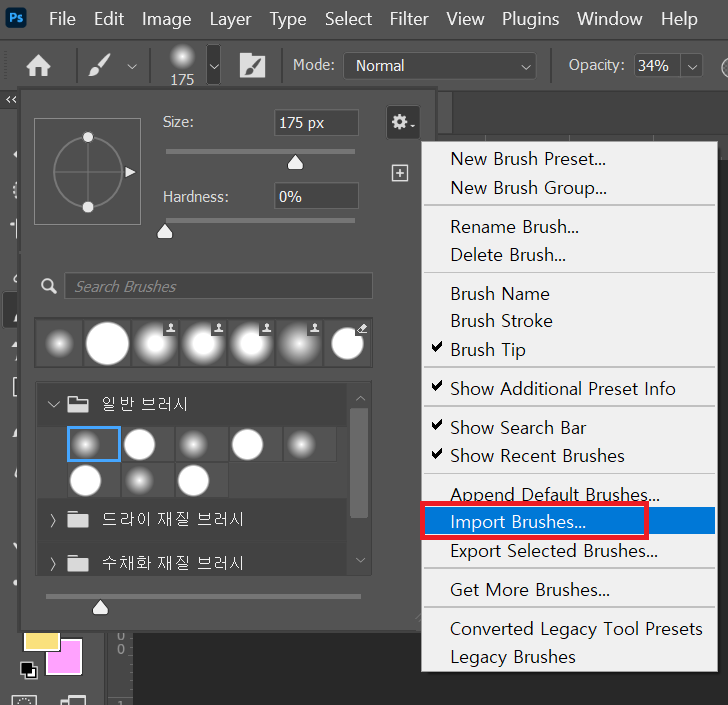
Task: Select the large hard round recent brush
Action: [107, 344]
